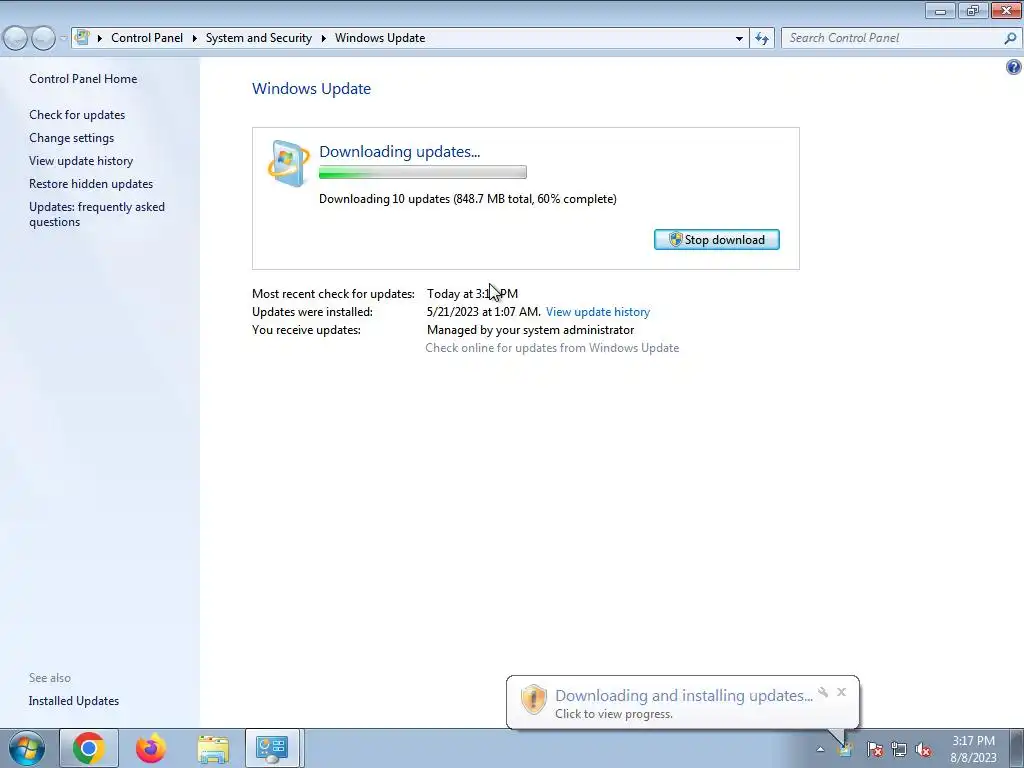
Task: Open the recent pages dropdown beside Forward
Action: pos(63,39)
